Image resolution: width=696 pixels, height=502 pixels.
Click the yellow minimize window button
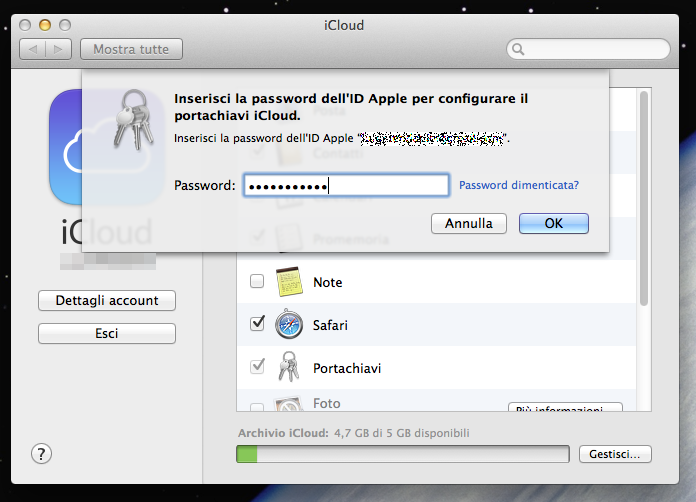click(x=45, y=25)
